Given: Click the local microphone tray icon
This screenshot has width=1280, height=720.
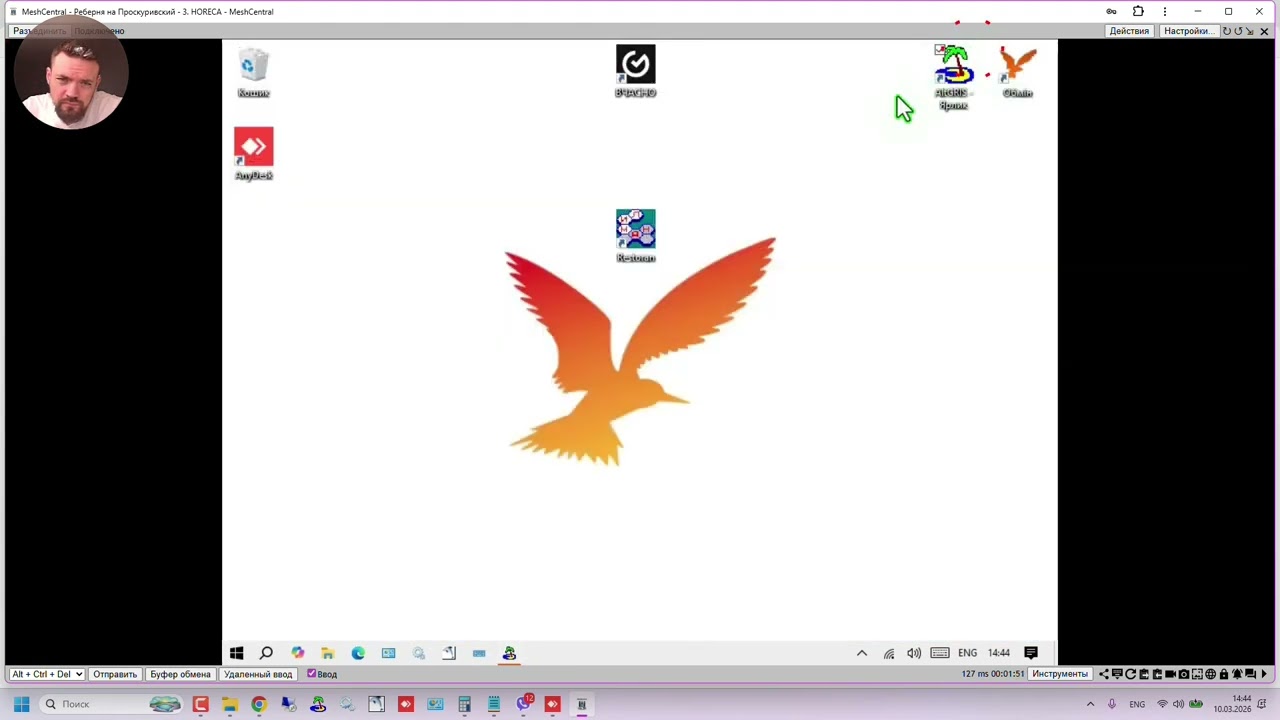Looking at the screenshot, I should tap(1111, 704).
